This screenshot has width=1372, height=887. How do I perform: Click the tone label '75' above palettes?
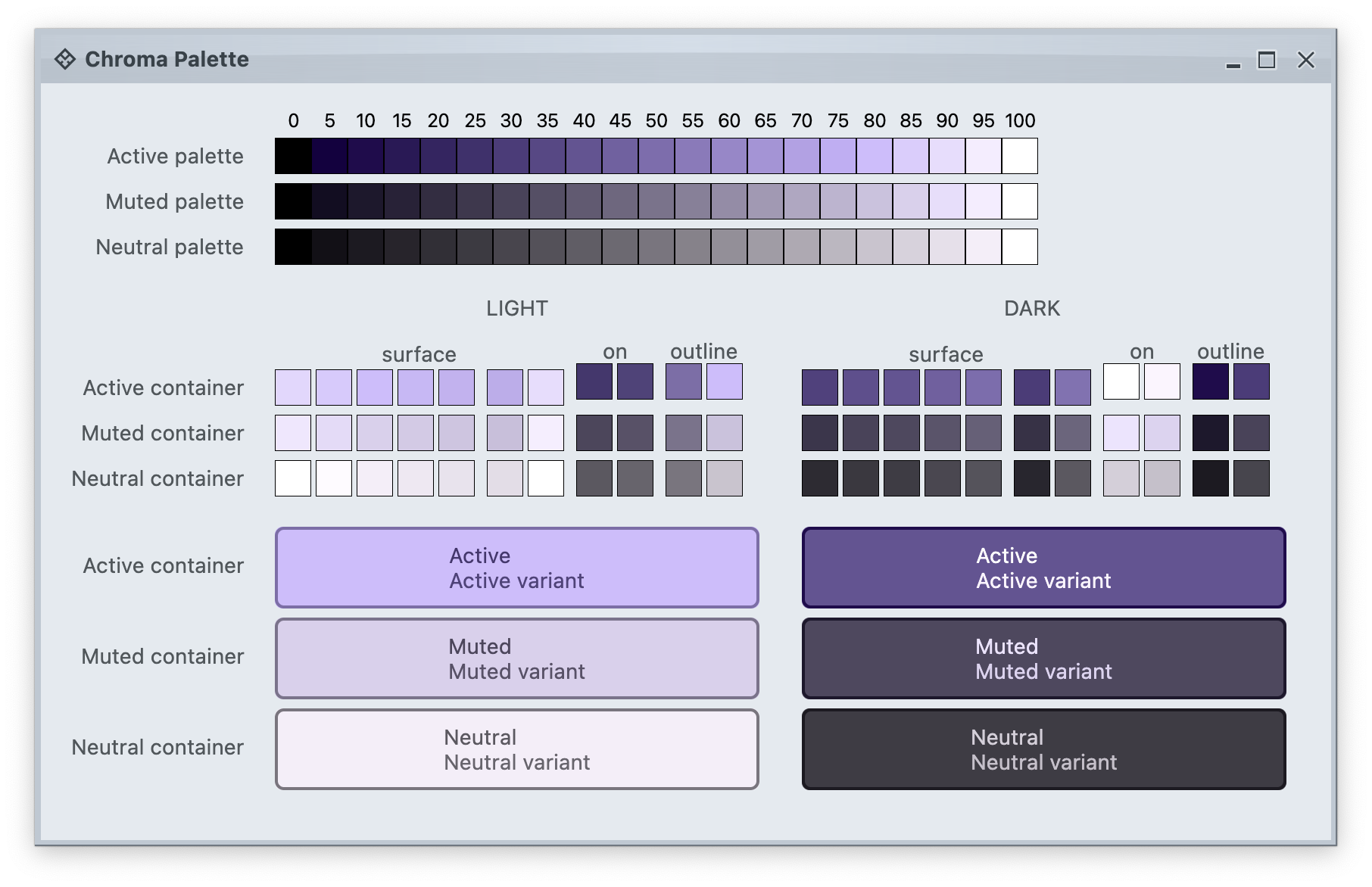click(838, 120)
